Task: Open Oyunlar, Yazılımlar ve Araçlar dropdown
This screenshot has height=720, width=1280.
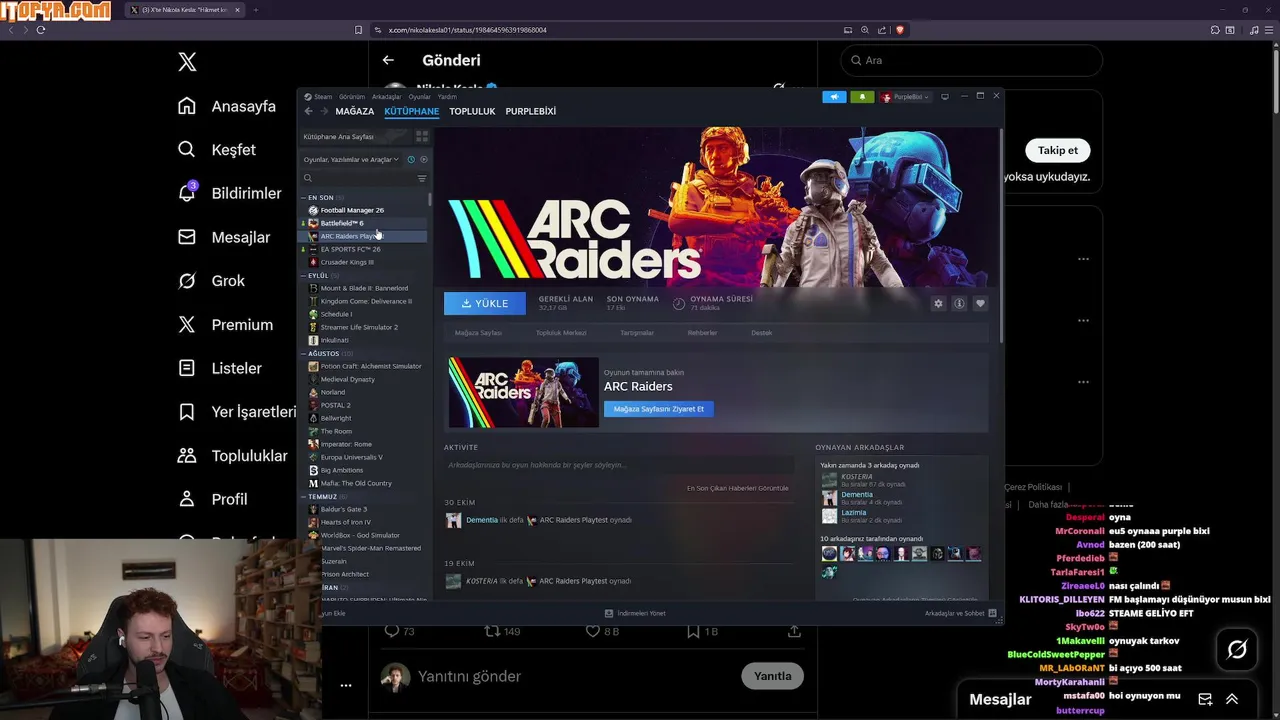Action: tap(351, 159)
